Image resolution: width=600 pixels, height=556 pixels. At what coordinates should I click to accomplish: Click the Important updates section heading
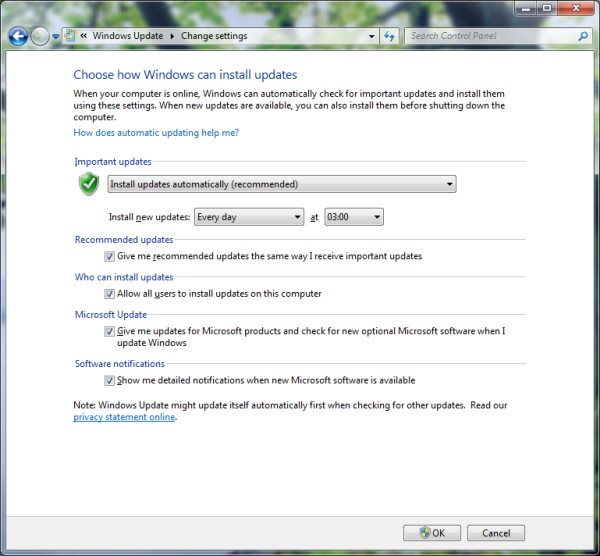(x=113, y=162)
